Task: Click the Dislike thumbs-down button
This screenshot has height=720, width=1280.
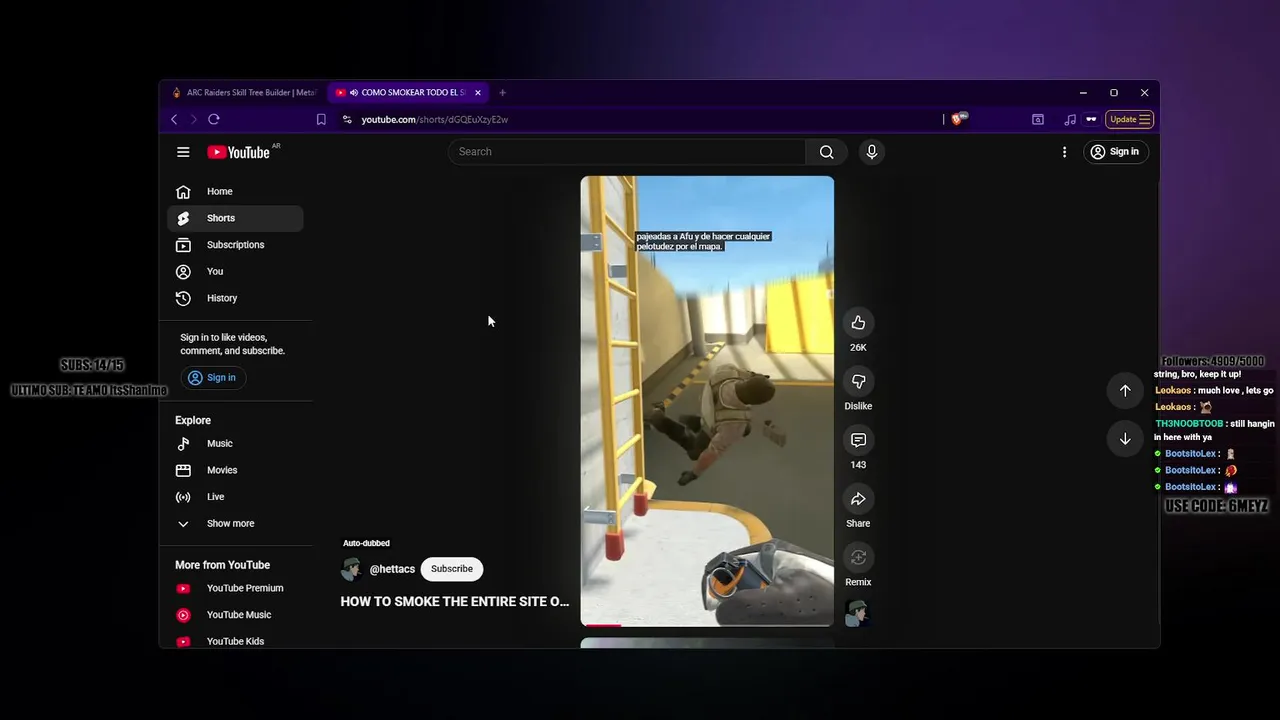Action: pyautogui.click(x=858, y=382)
